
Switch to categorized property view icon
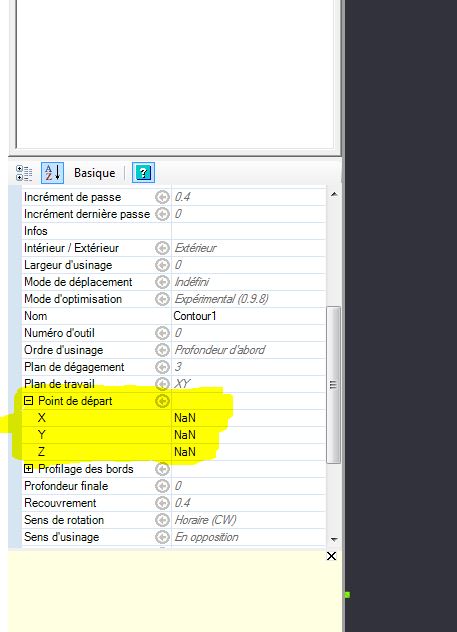pos(24,173)
